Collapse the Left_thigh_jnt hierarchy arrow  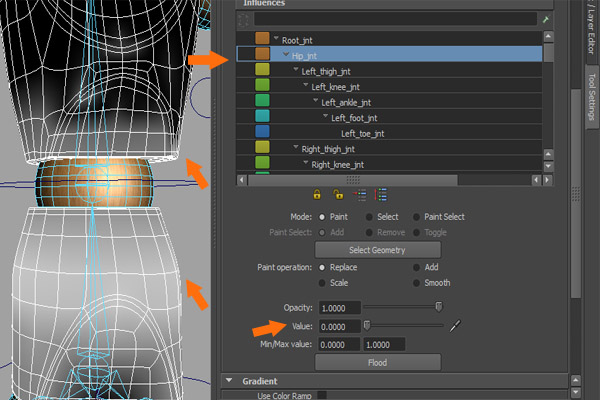tap(295, 70)
